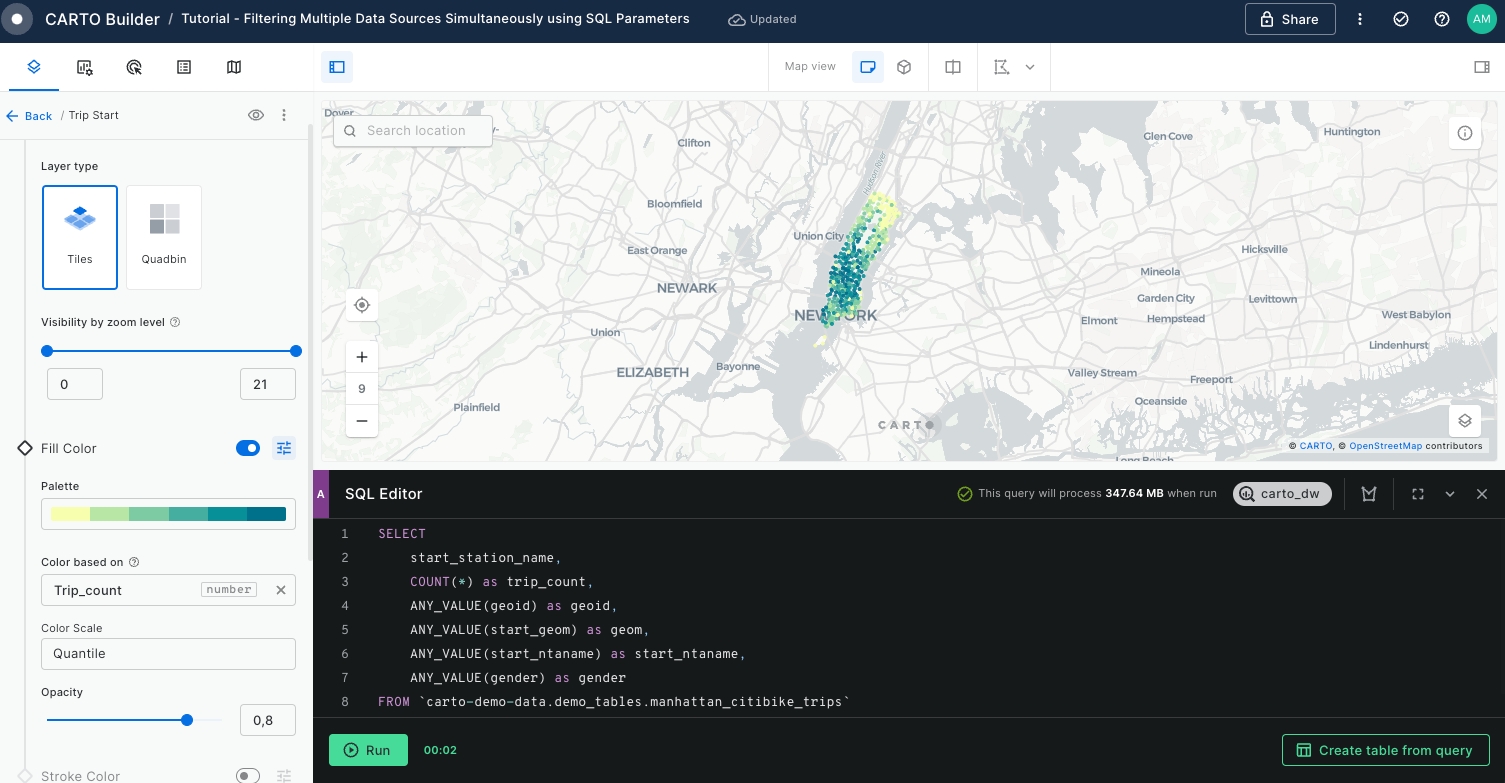The width and height of the screenshot is (1505, 783).
Task: Open the CARTO attribution link
Action: [1316, 446]
